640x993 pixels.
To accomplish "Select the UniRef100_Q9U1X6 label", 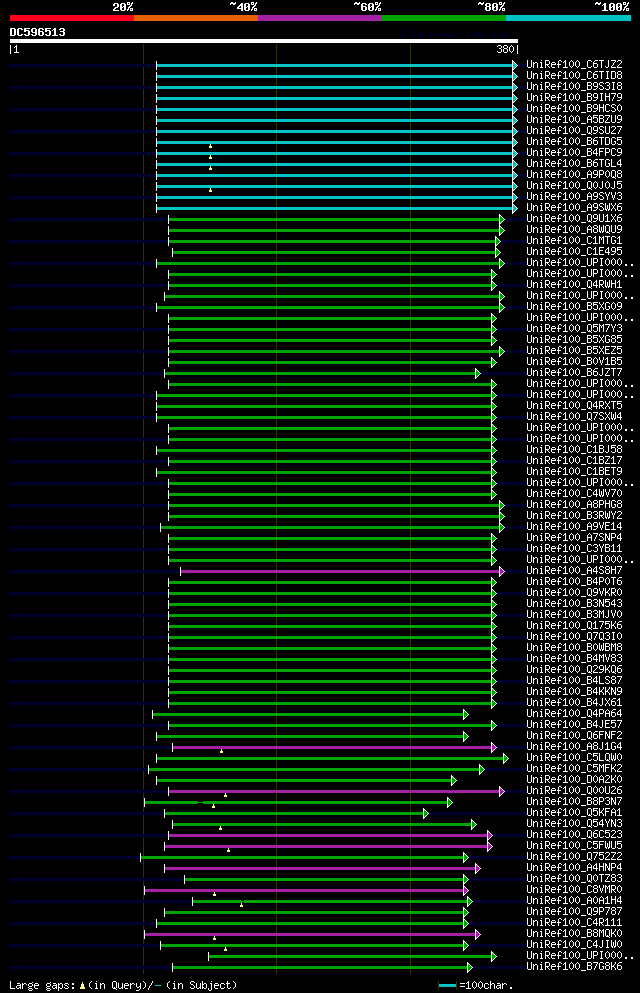I will pos(574,218).
